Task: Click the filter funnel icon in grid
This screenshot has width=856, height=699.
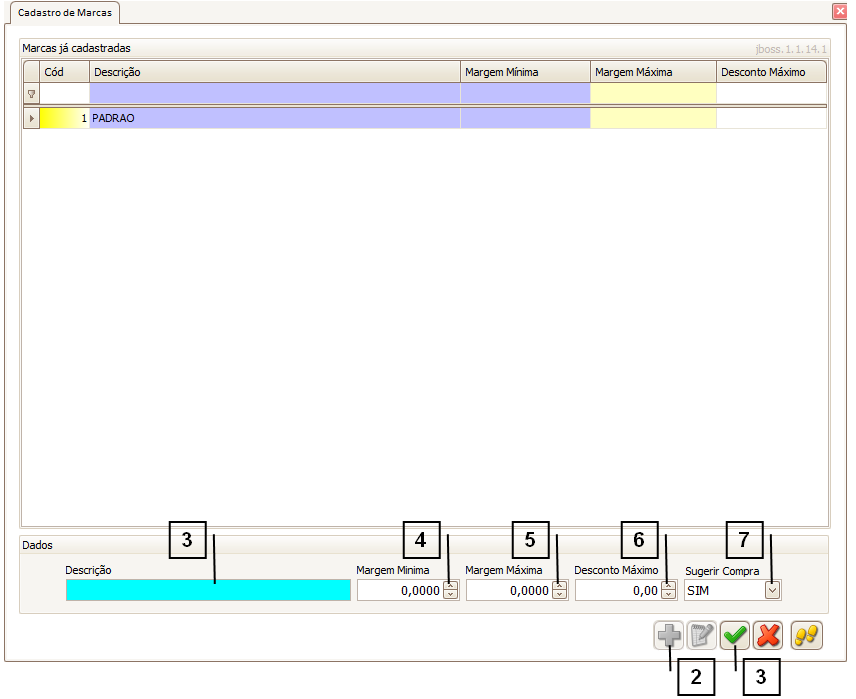Action: (31, 94)
